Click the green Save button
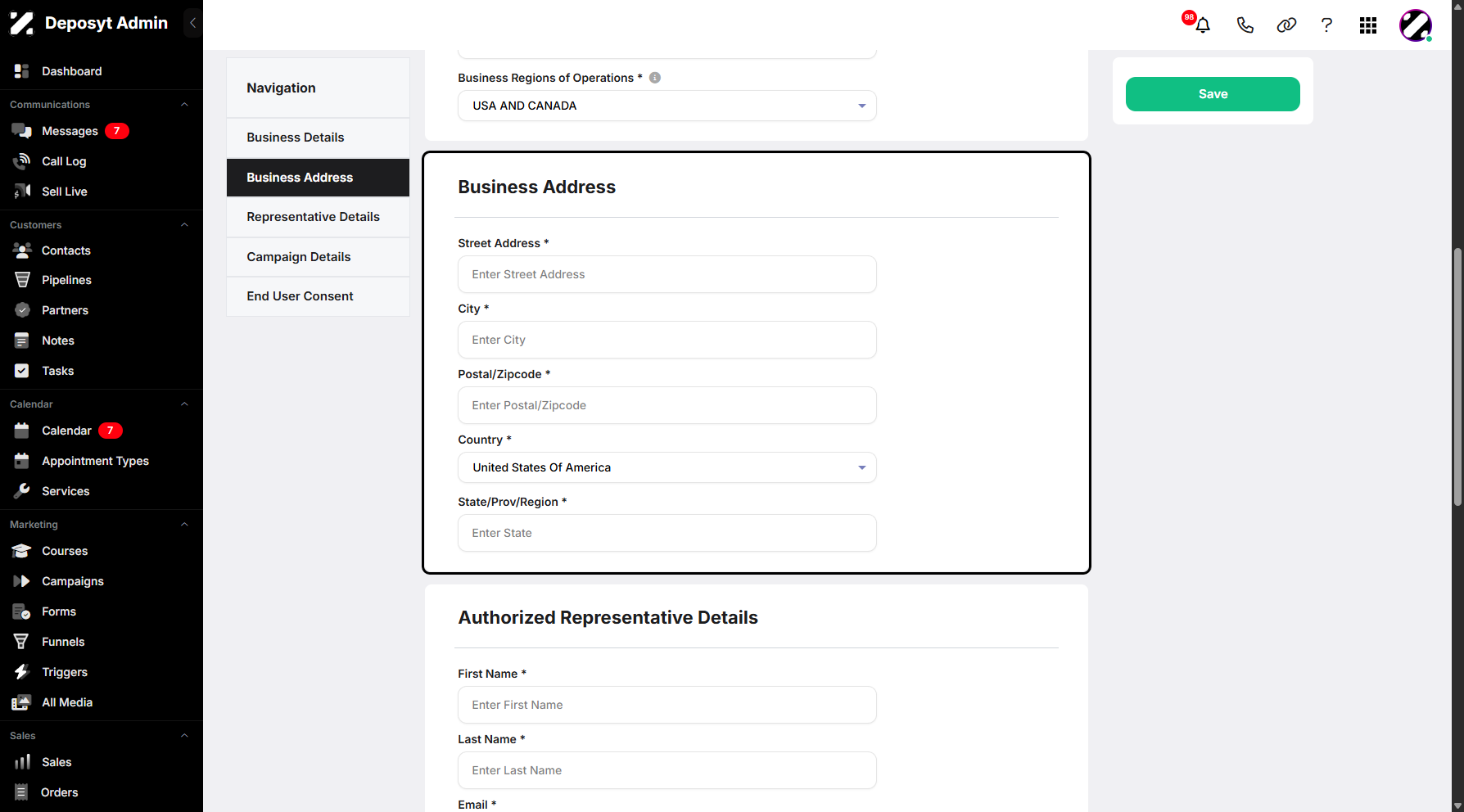The image size is (1464, 812). point(1213,94)
